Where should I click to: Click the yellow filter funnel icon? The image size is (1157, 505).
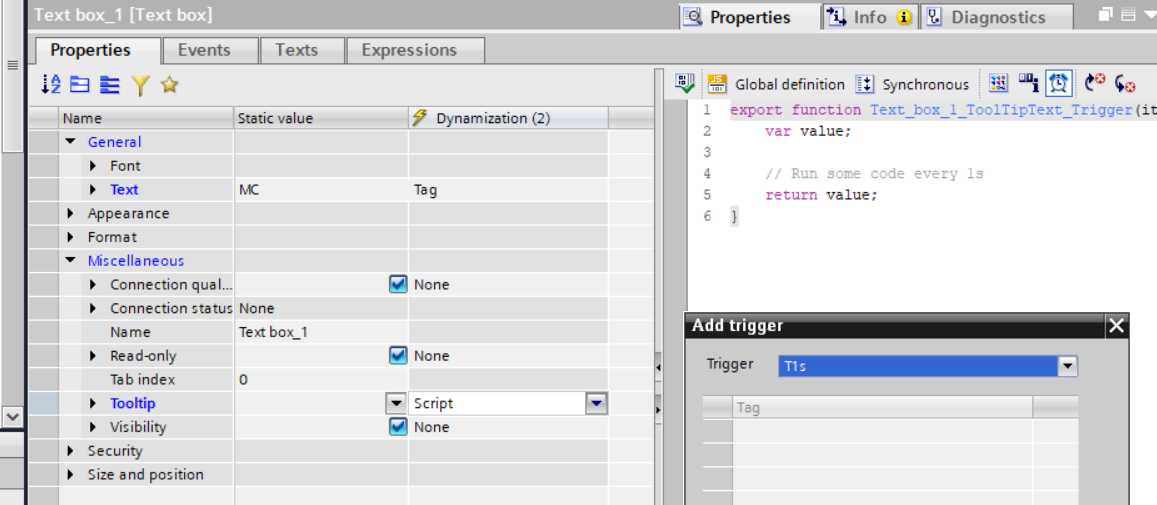tap(140, 85)
